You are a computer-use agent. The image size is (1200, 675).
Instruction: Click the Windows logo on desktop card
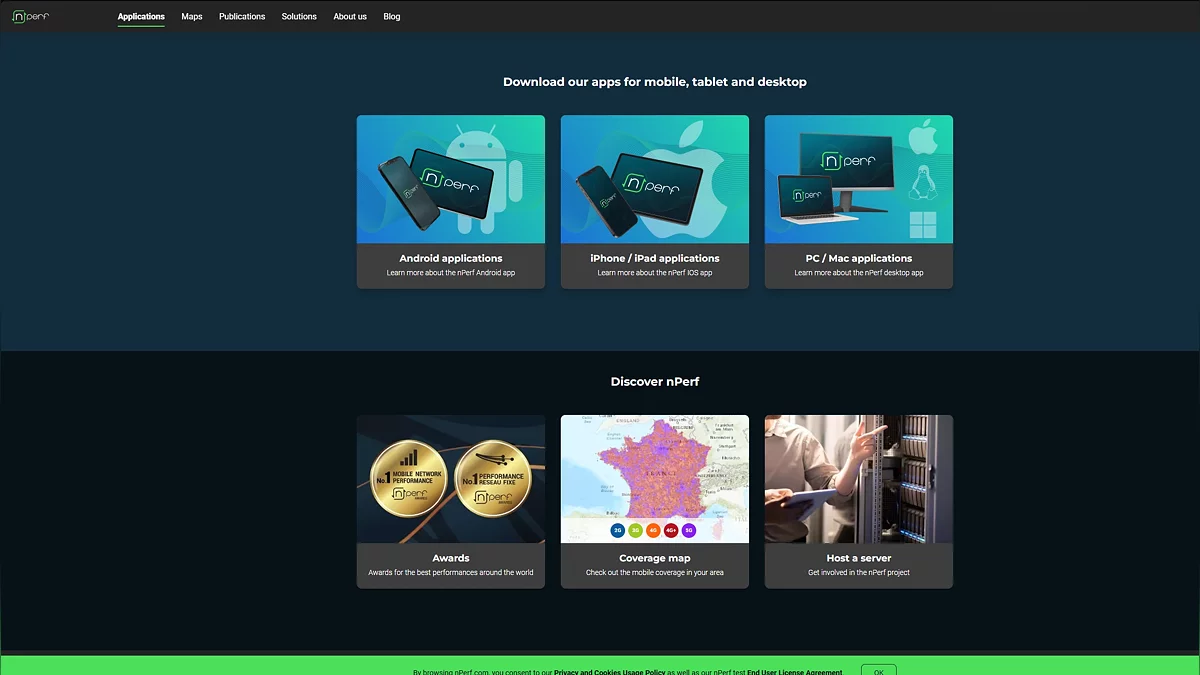tap(922, 225)
